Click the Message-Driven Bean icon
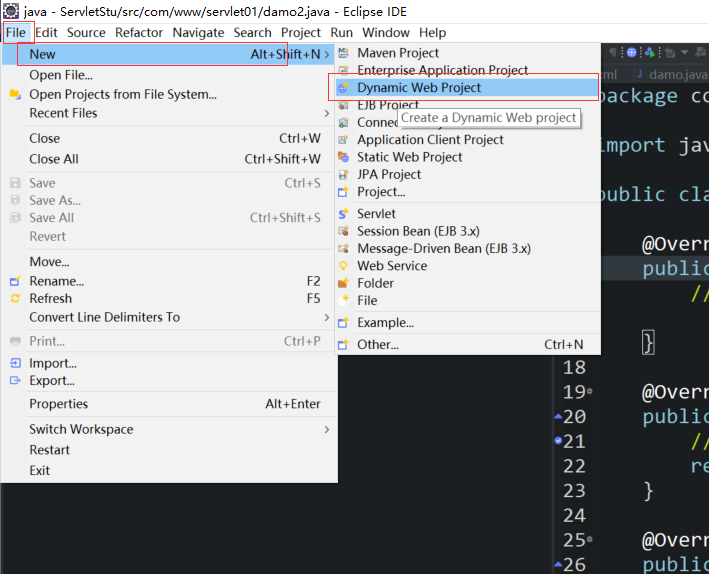Viewport: 709px width, 574px height. (x=344, y=248)
